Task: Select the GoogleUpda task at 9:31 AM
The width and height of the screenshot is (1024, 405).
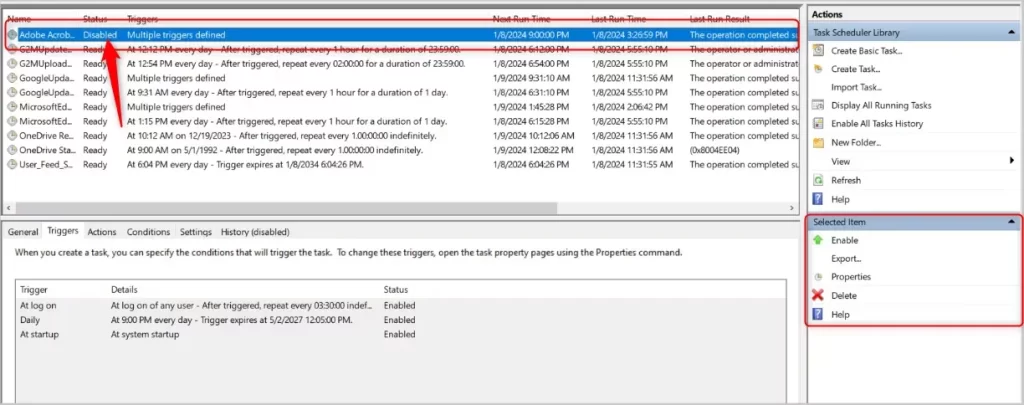Action: [x=46, y=92]
